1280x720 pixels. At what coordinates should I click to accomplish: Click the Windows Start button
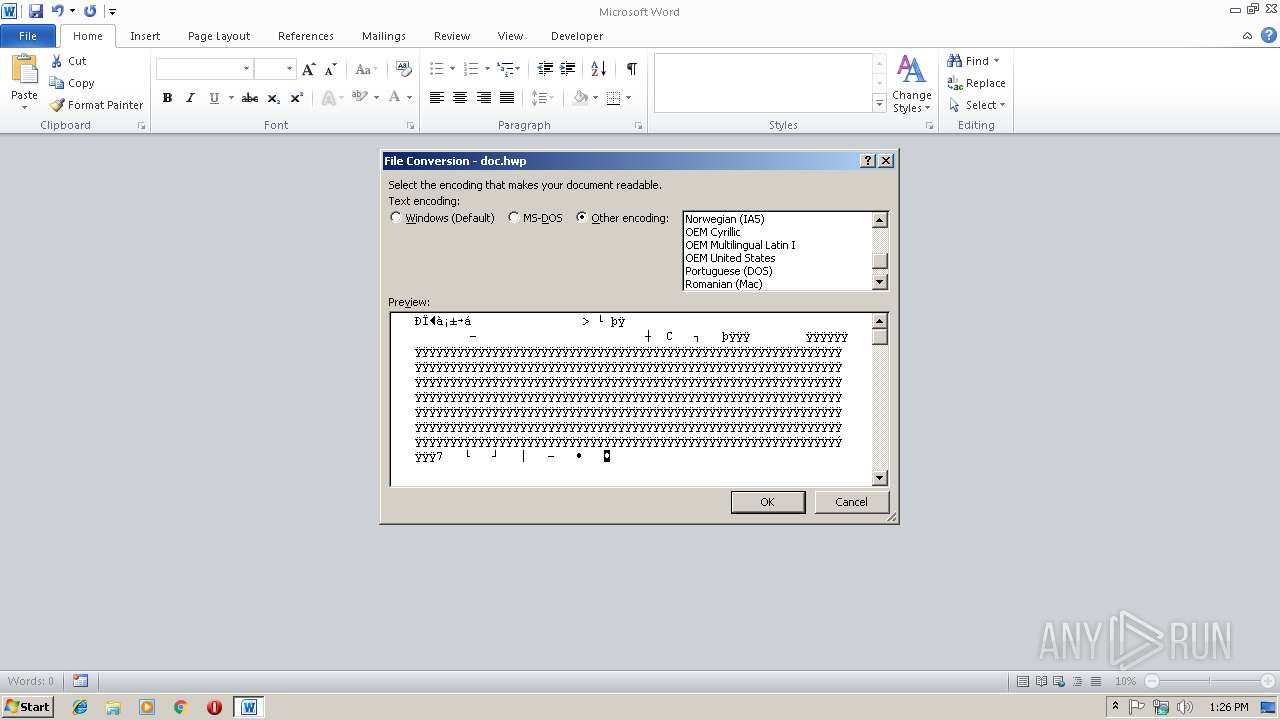click(x=27, y=707)
